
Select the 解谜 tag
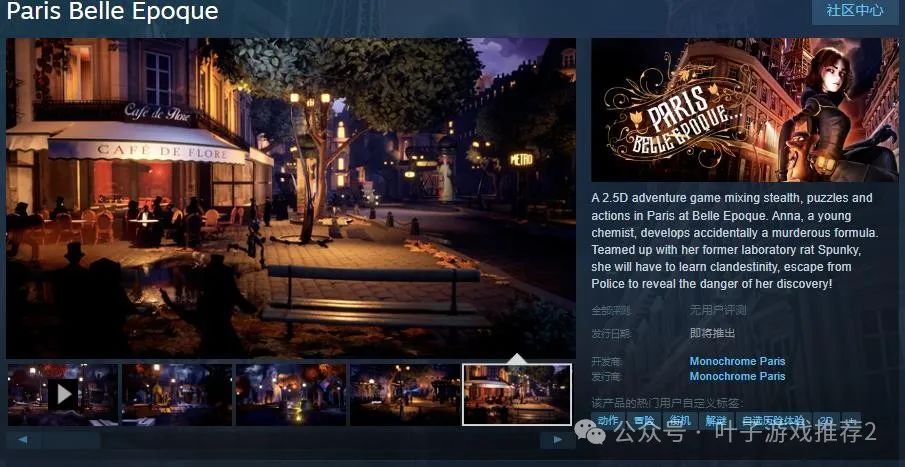pyautogui.click(x=716, y=420)
